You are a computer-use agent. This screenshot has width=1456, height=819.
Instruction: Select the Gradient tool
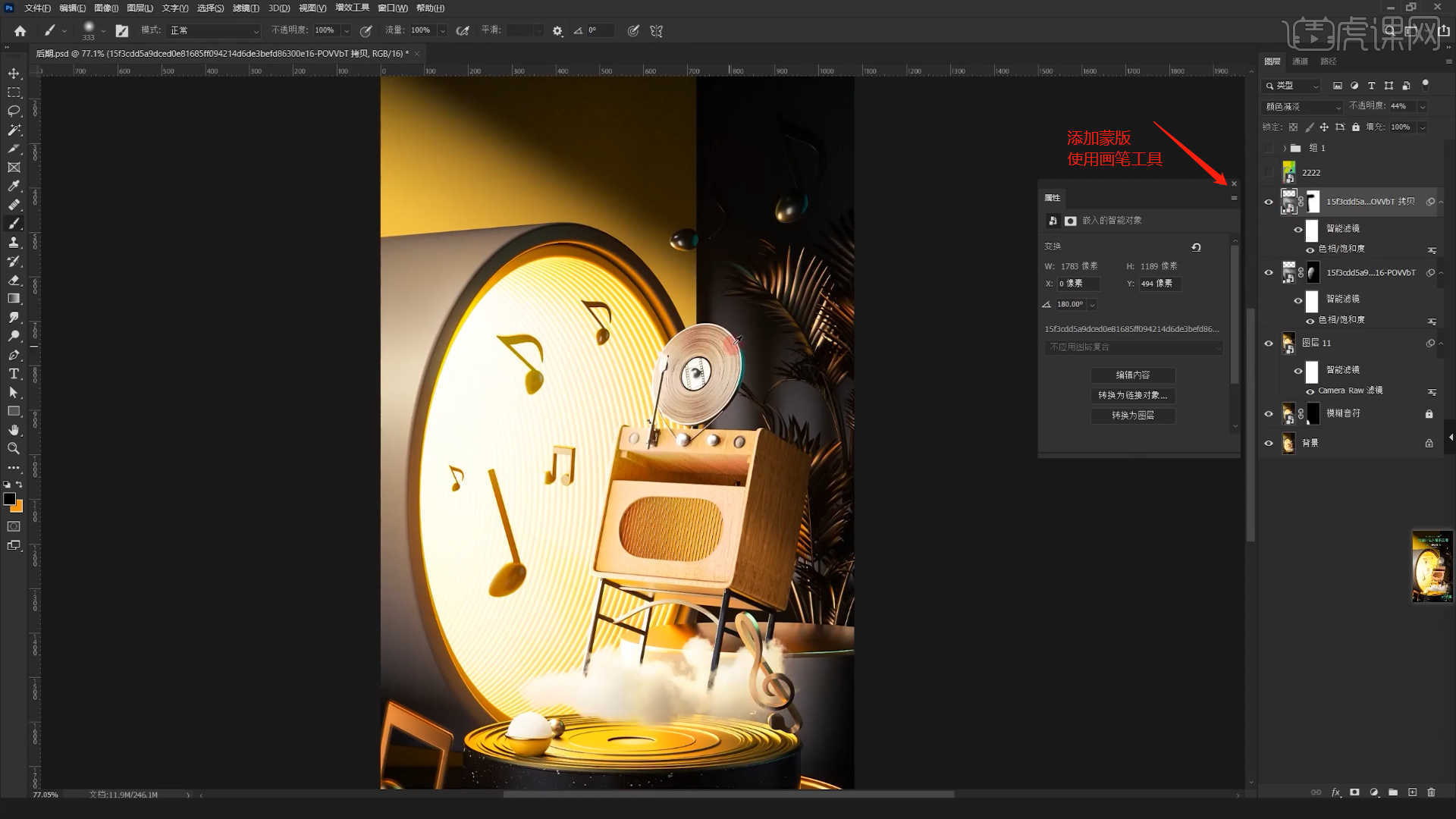[x=14, y=299]
